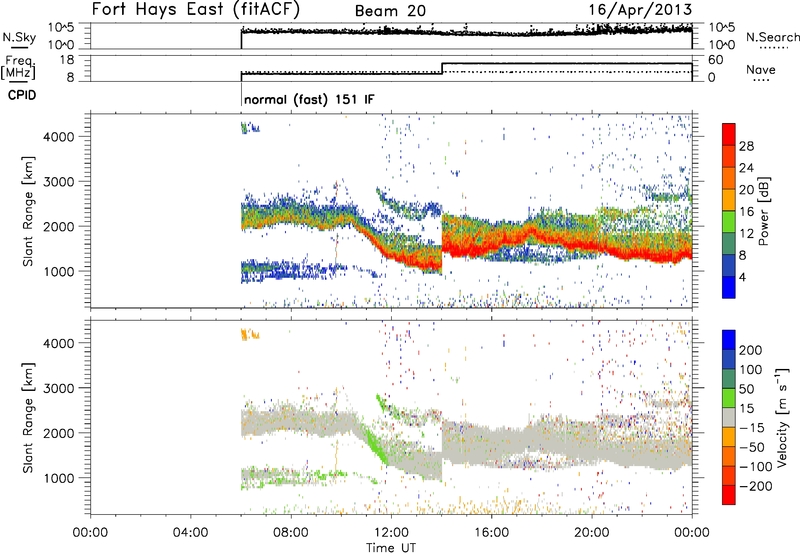Click the 'Power [dB]' colorbar title
The width and height of the screenshot is (800, 554).
tap(763, 211)
